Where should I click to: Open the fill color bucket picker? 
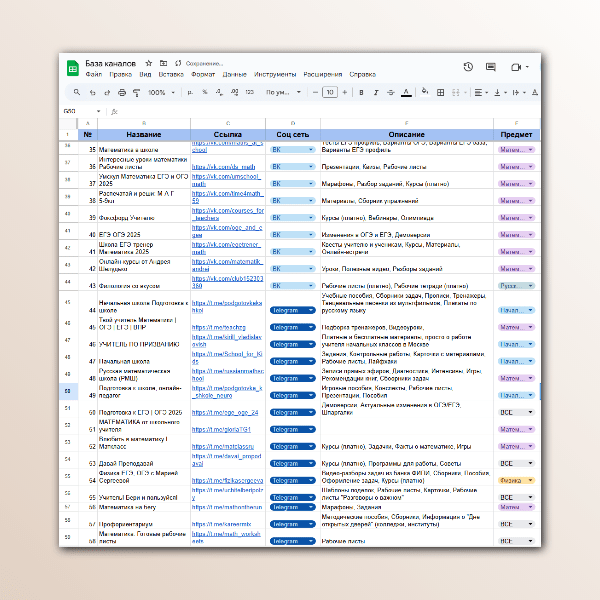coord(424,92)
